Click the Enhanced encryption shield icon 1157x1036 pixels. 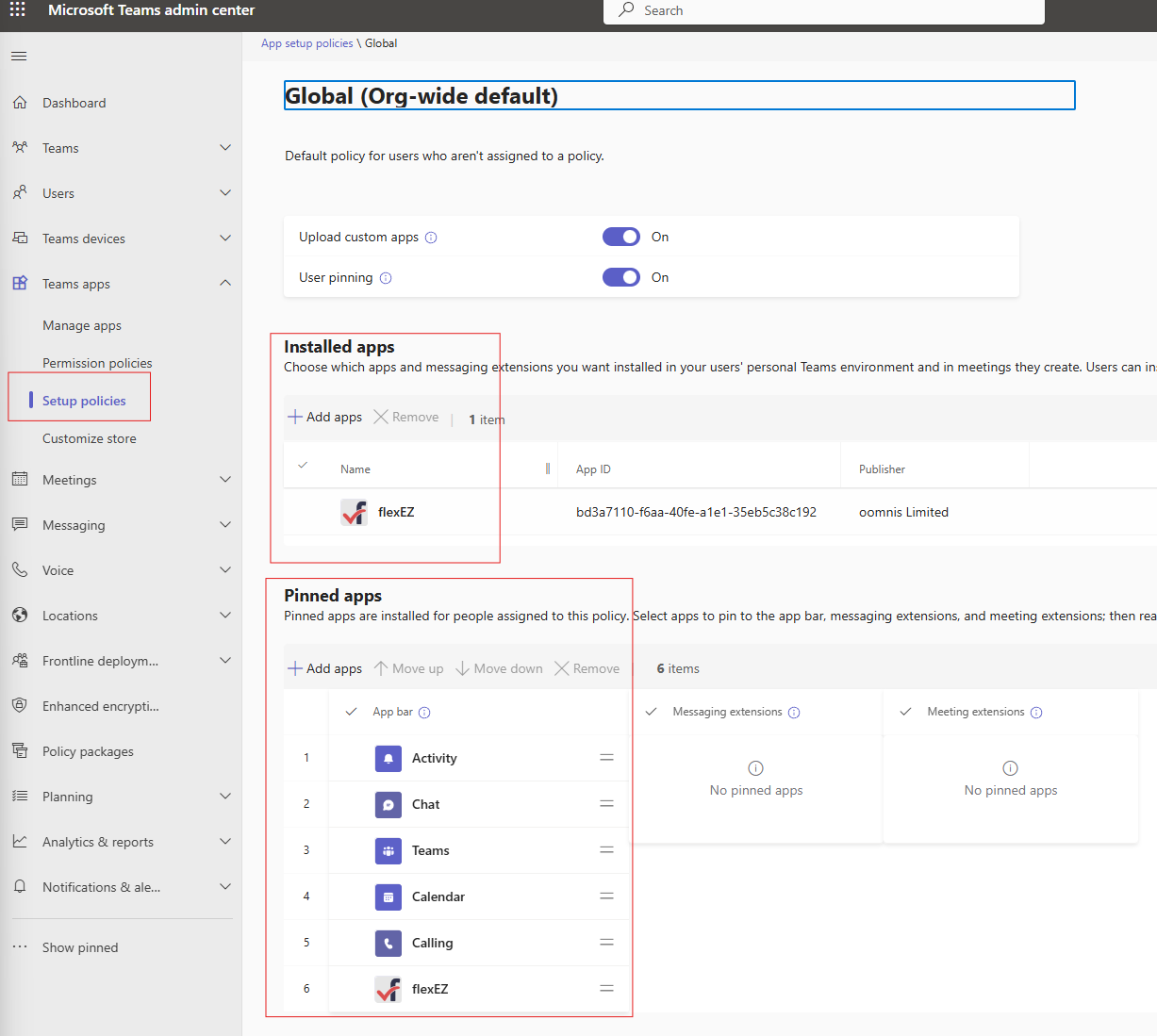[x=20, y=706]
